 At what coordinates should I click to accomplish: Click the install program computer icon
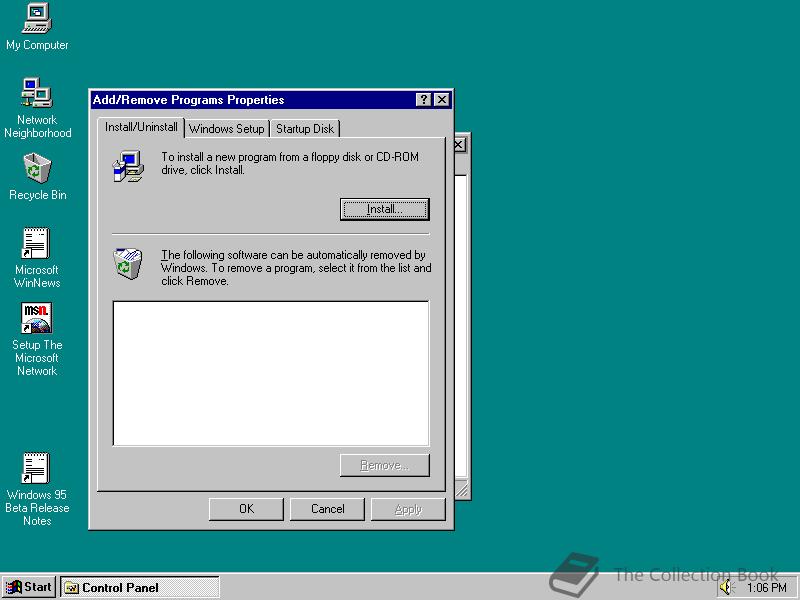pos(128,166)
